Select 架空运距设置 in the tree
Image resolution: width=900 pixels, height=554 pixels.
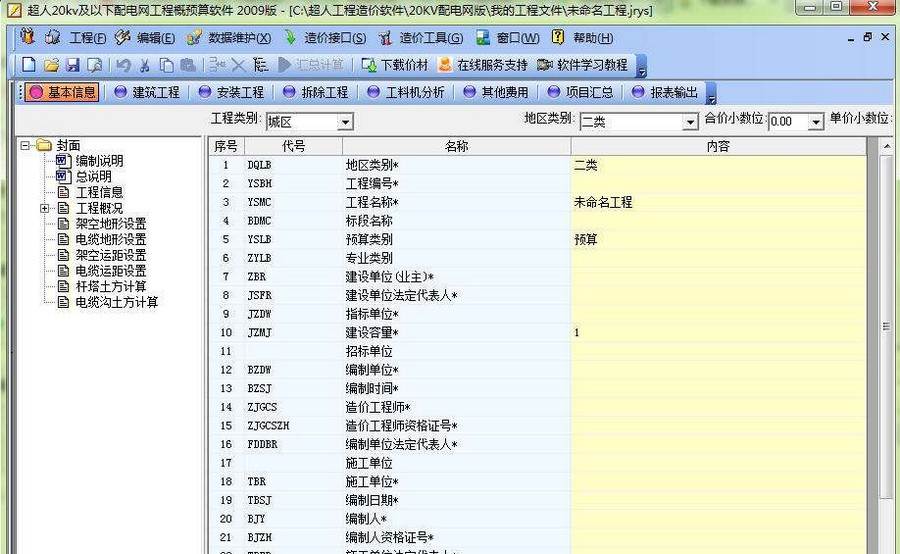tap(111, 255)
